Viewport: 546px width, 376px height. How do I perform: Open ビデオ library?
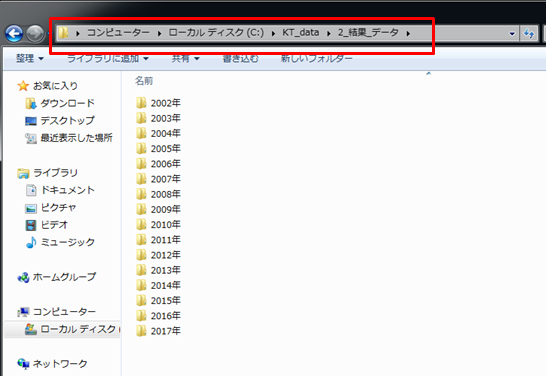click(54, 225)
